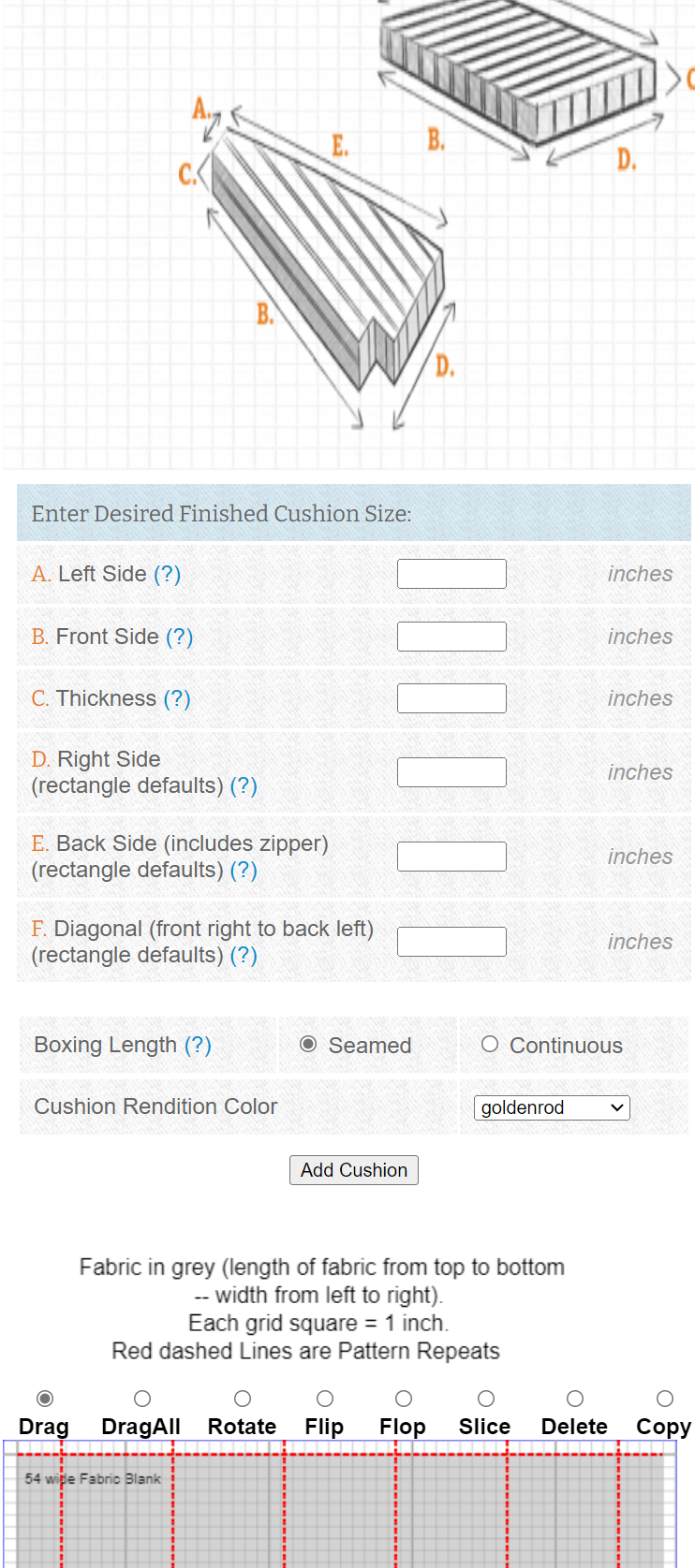Viewport: 695px width, 1568px height.
Task: Open Boxing Length help question mark
Action: pos(198,1045)
